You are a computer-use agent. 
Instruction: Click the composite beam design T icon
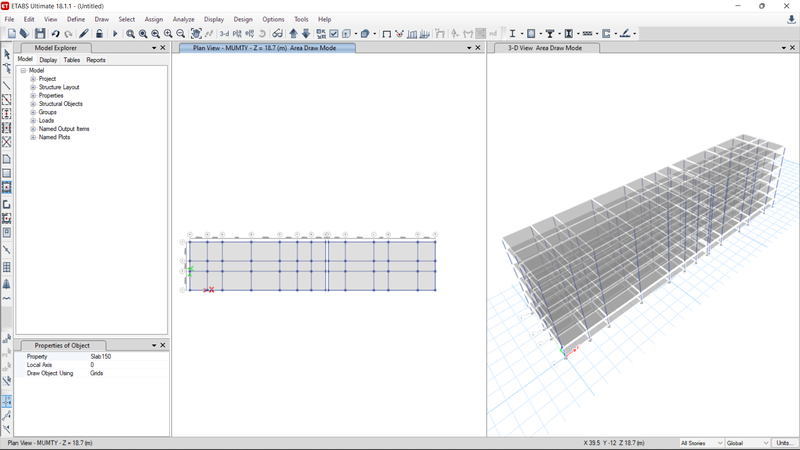point(549,34)
